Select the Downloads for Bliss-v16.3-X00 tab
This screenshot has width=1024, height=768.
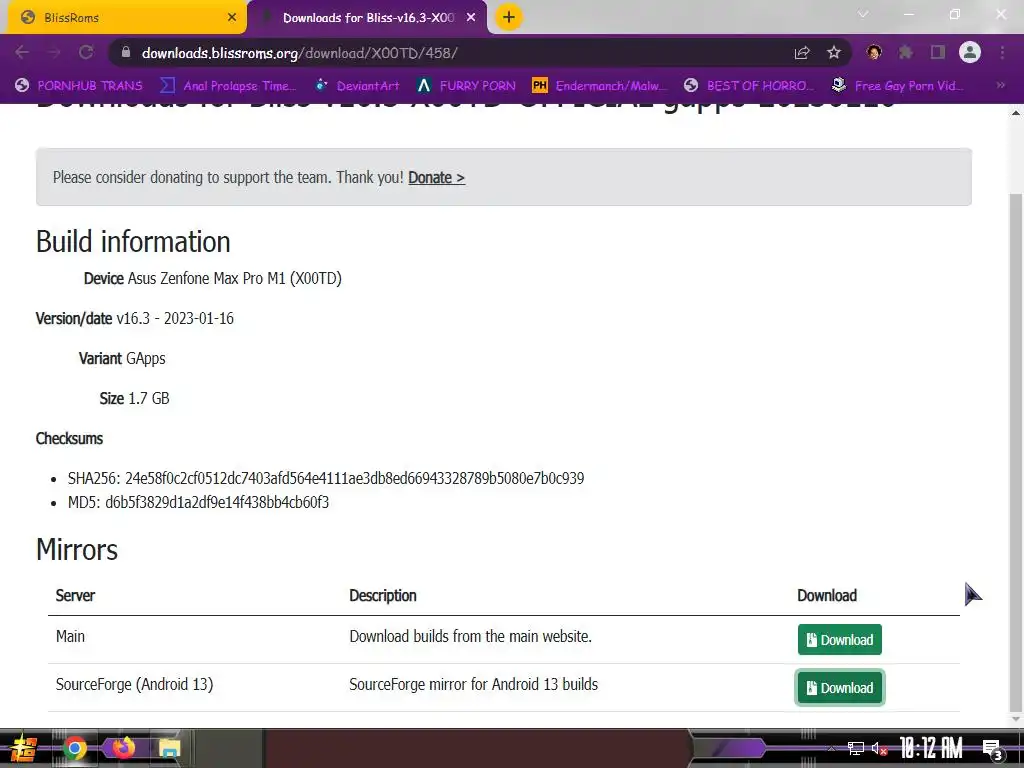point(367,18)
